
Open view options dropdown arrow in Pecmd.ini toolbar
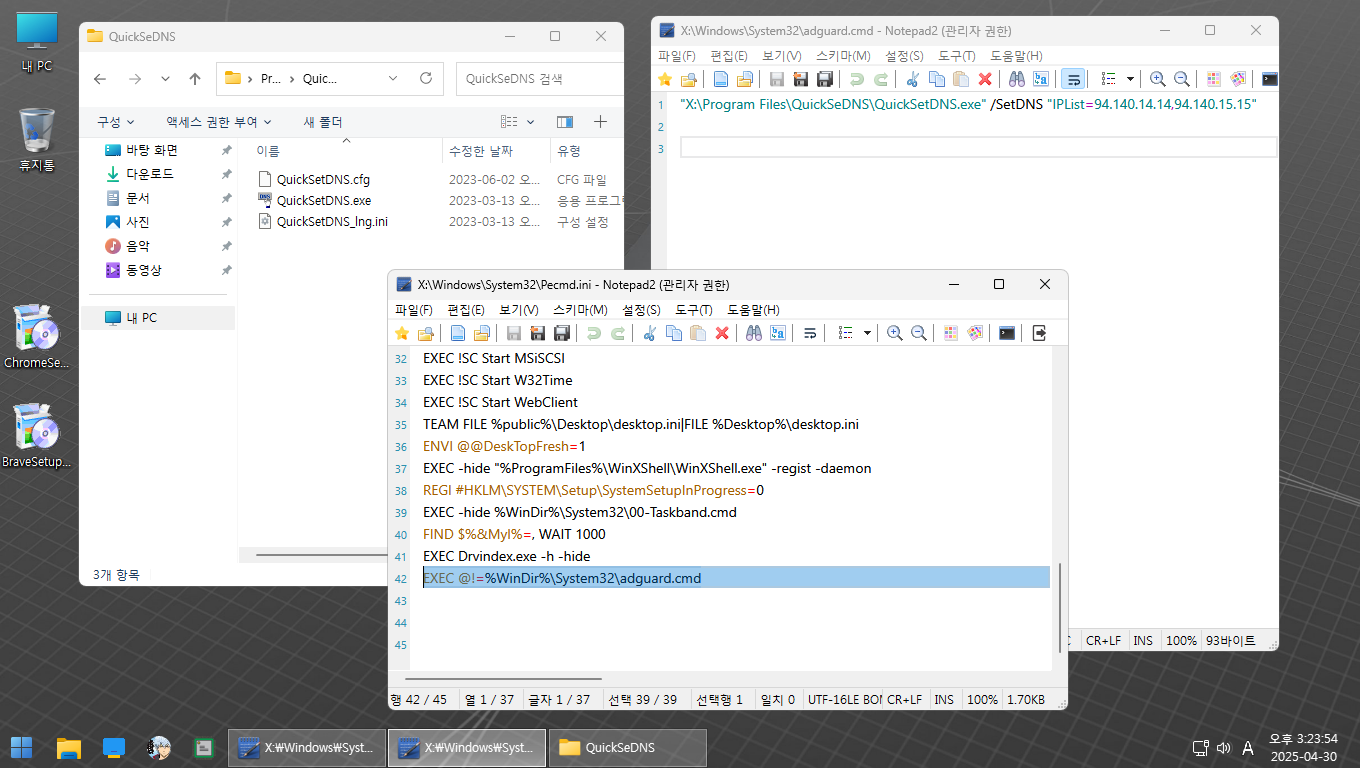(x=866, y=333)
